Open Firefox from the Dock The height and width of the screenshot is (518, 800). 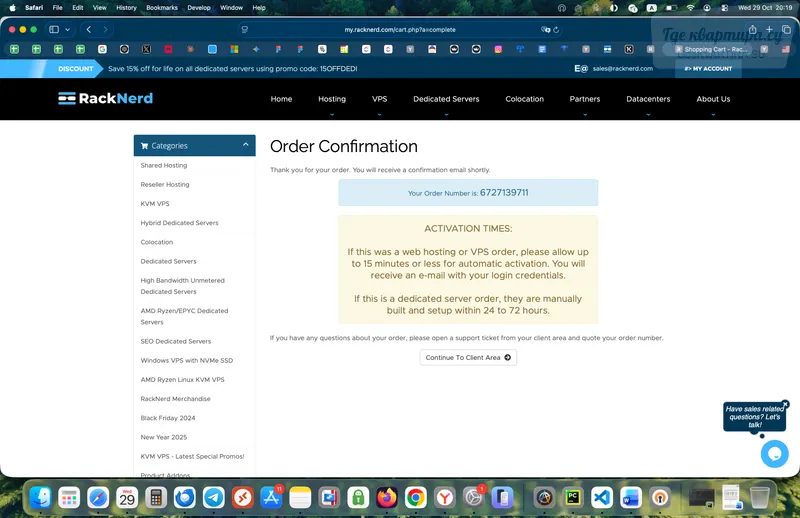tap(387, 497)
